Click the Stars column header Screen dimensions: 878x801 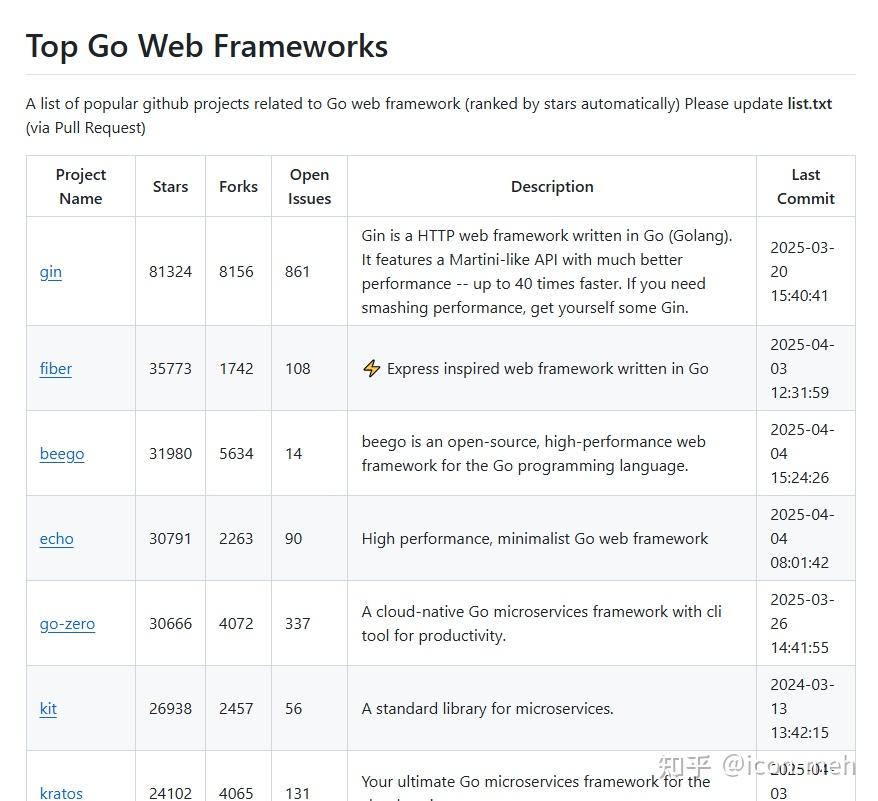coord(170,187)
